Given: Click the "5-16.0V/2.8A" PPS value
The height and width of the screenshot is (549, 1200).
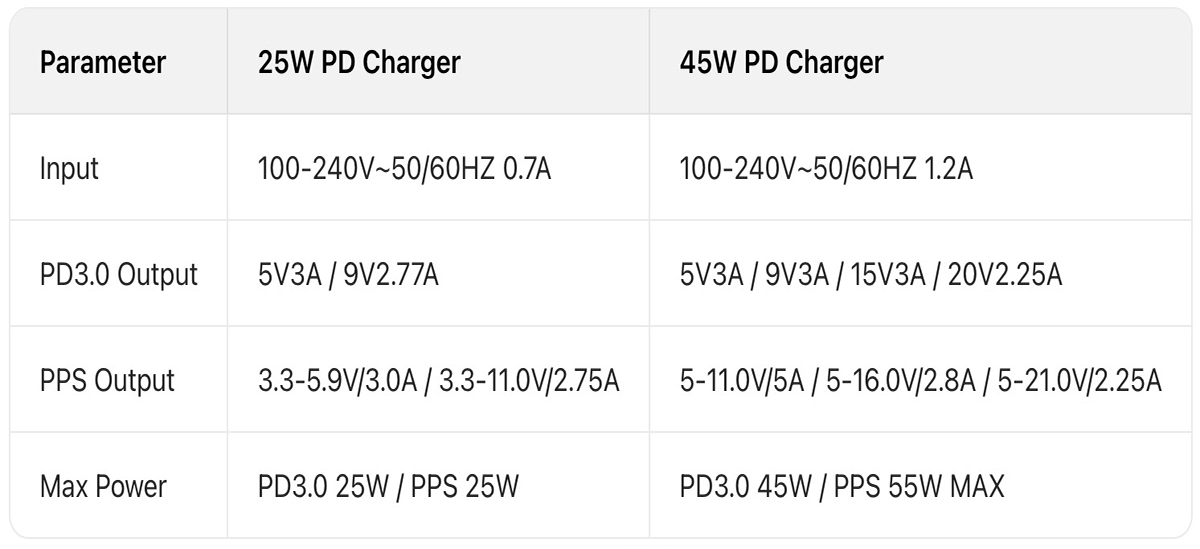Looking at the screenshot, I should [x=900, y=381].
